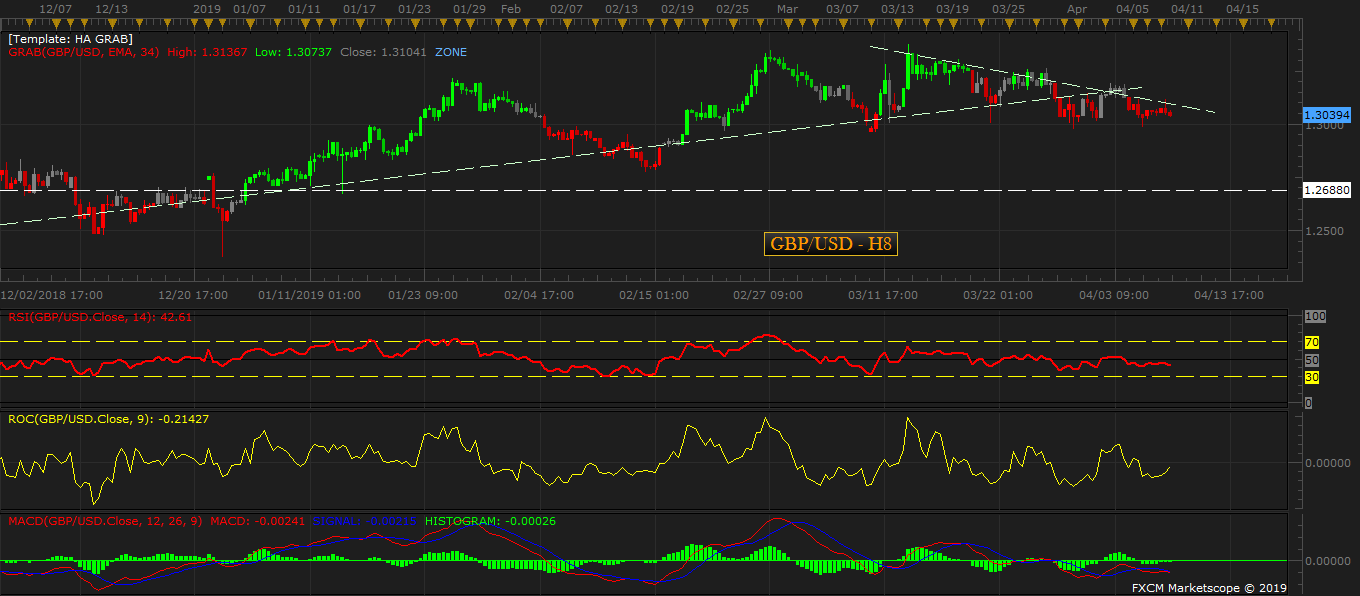Click the timeline marker under 01/07
Viewport: 1360px width, 596px height.
click(251, 22)
